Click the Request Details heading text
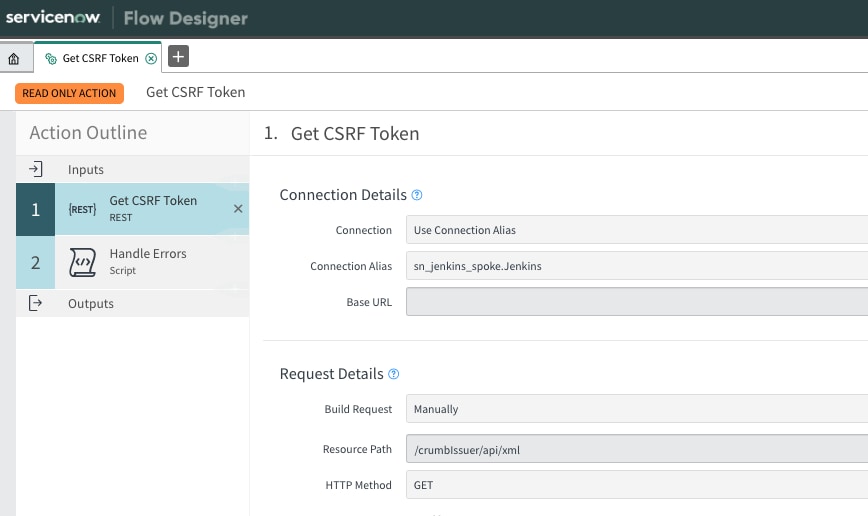The image size is (868, 516). (331, 374)
